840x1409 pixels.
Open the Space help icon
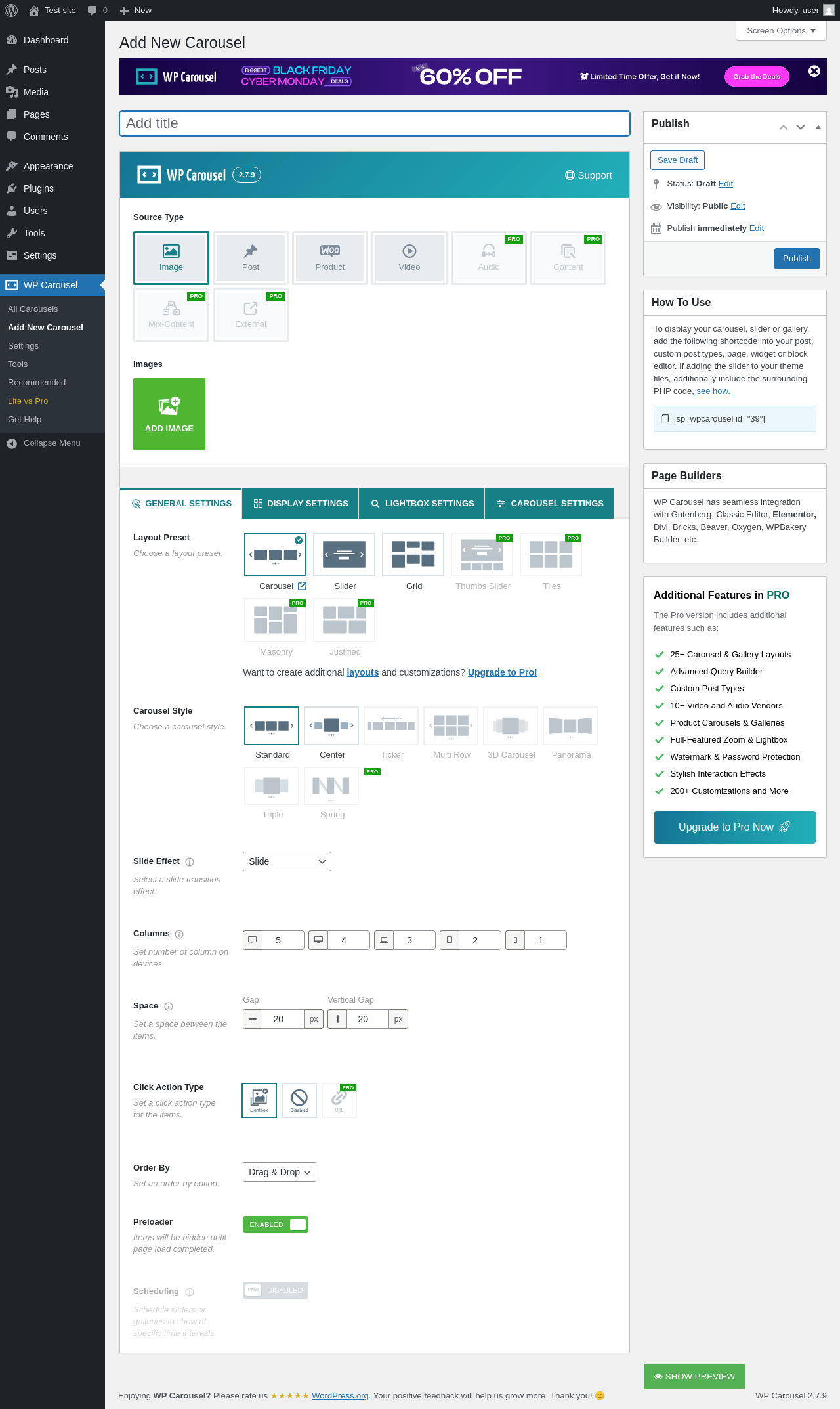[x=169, y=1007]
